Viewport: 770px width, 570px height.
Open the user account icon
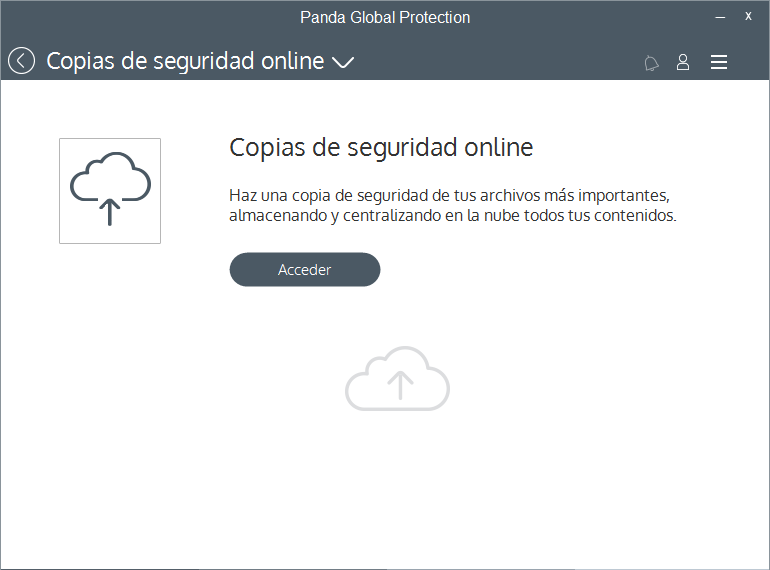point(683,62)
